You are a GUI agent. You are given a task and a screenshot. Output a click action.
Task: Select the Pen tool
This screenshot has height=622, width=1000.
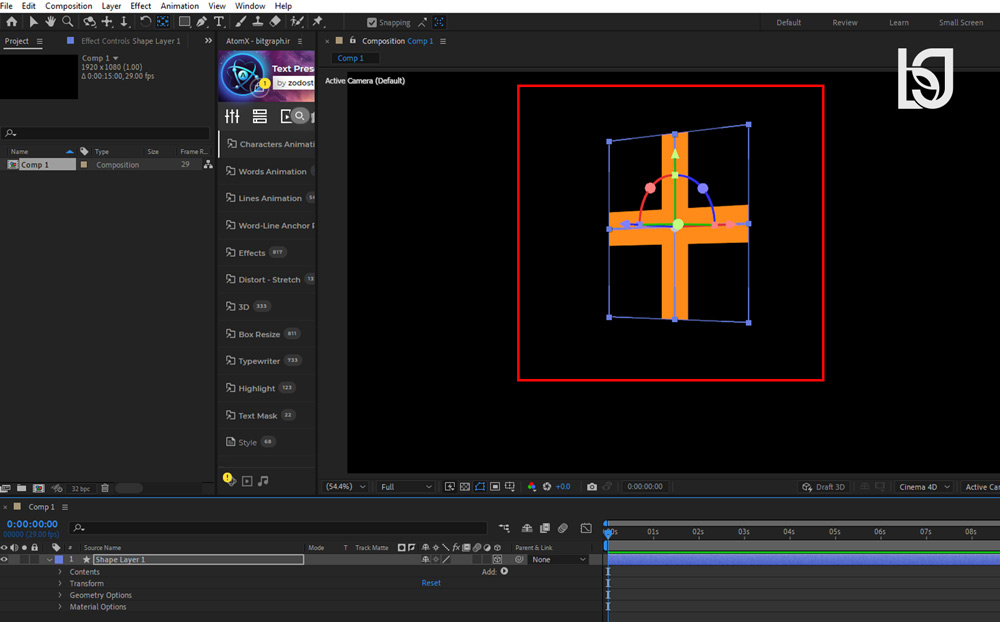pos(202,22)
